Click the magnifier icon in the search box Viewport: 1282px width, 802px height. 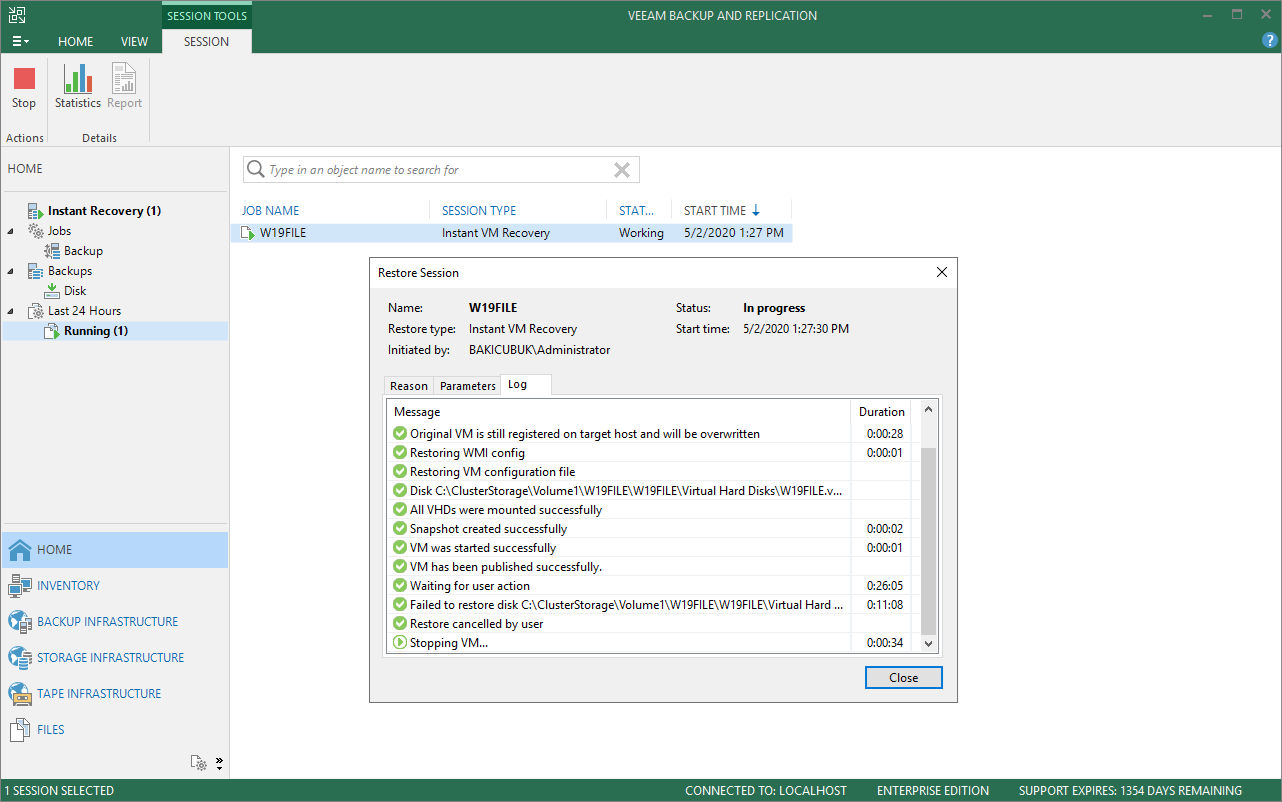(x=256, y=170)
